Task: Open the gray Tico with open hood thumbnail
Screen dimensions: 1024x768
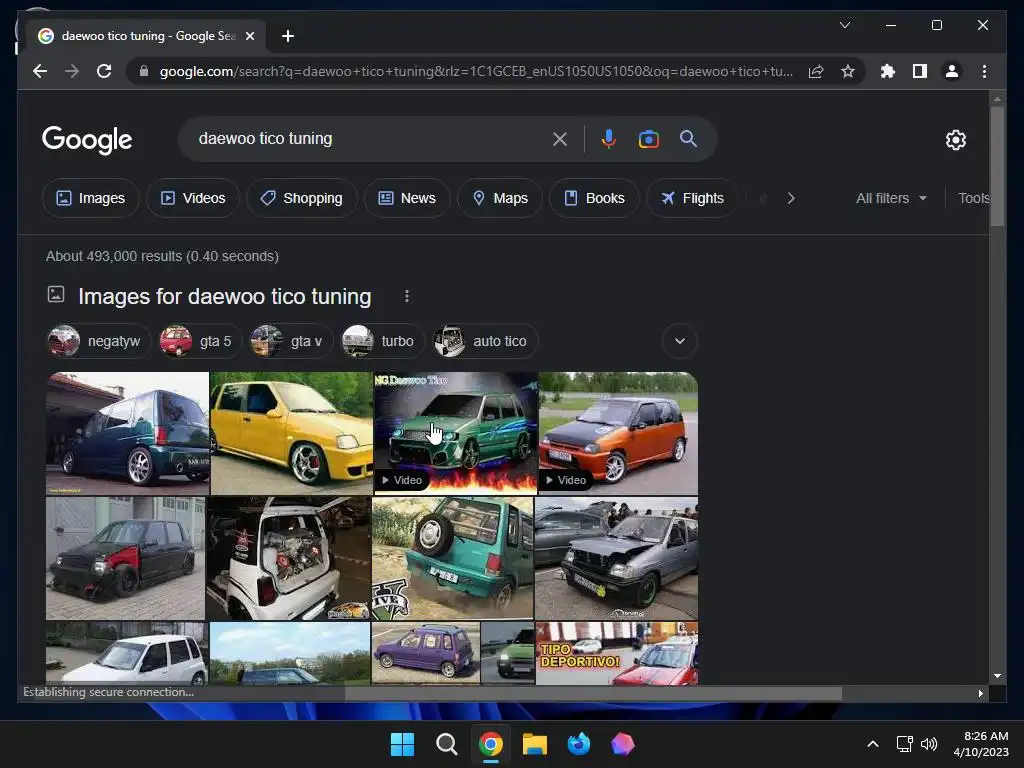Action: tap(616, 558)
